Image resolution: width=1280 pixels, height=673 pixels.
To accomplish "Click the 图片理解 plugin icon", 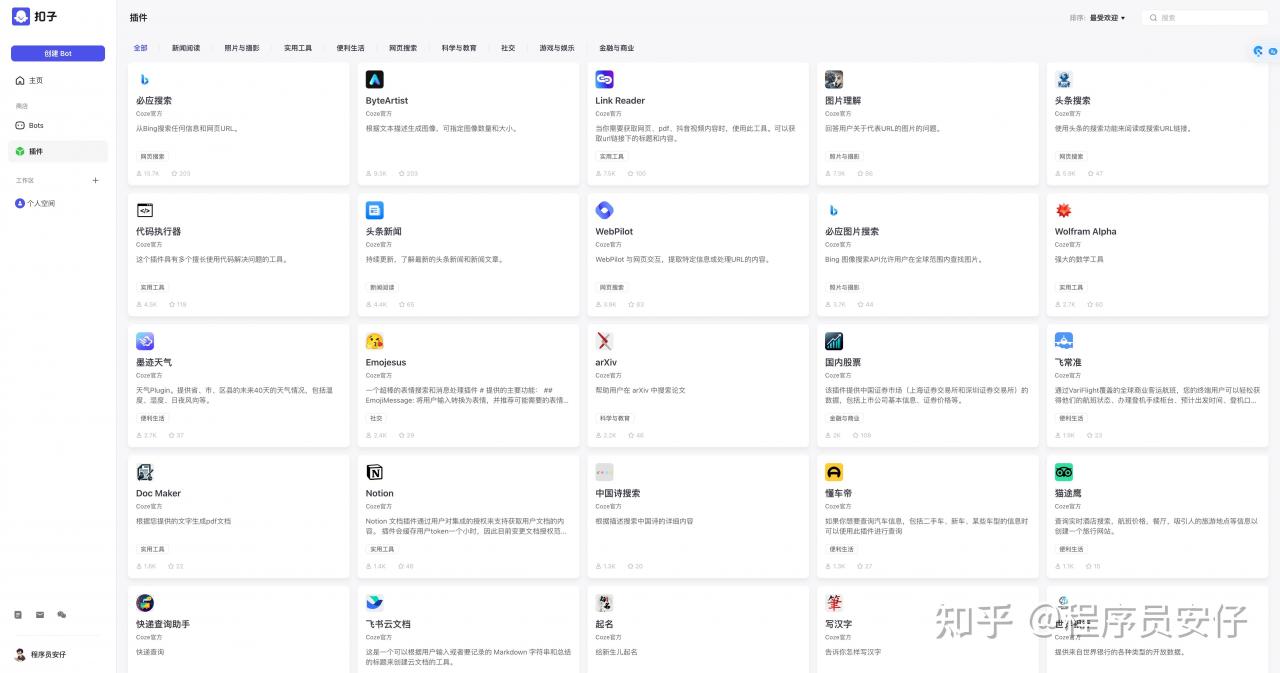I will (x=834, y=79).
